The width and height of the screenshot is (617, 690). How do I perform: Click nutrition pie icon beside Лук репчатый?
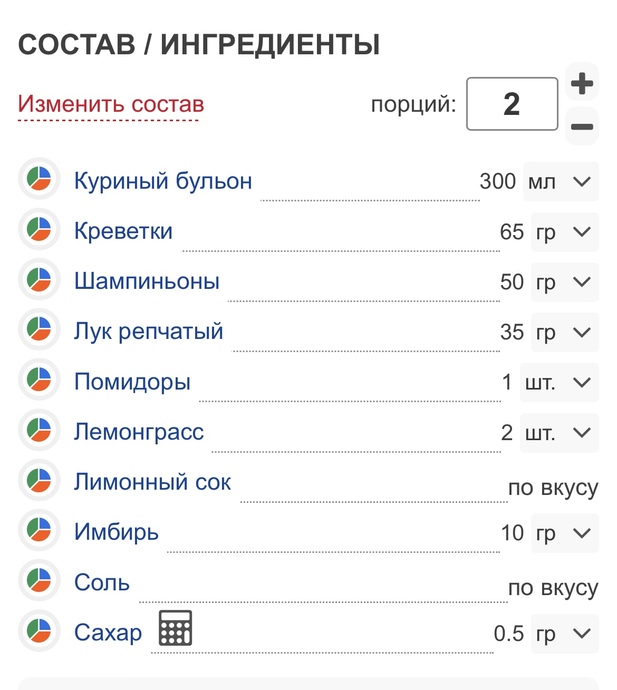39,329
